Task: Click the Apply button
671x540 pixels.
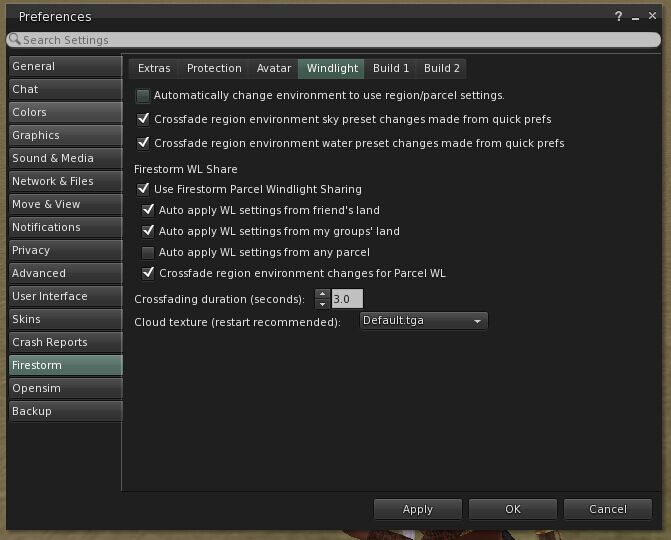Action: (x=418, y=509)
